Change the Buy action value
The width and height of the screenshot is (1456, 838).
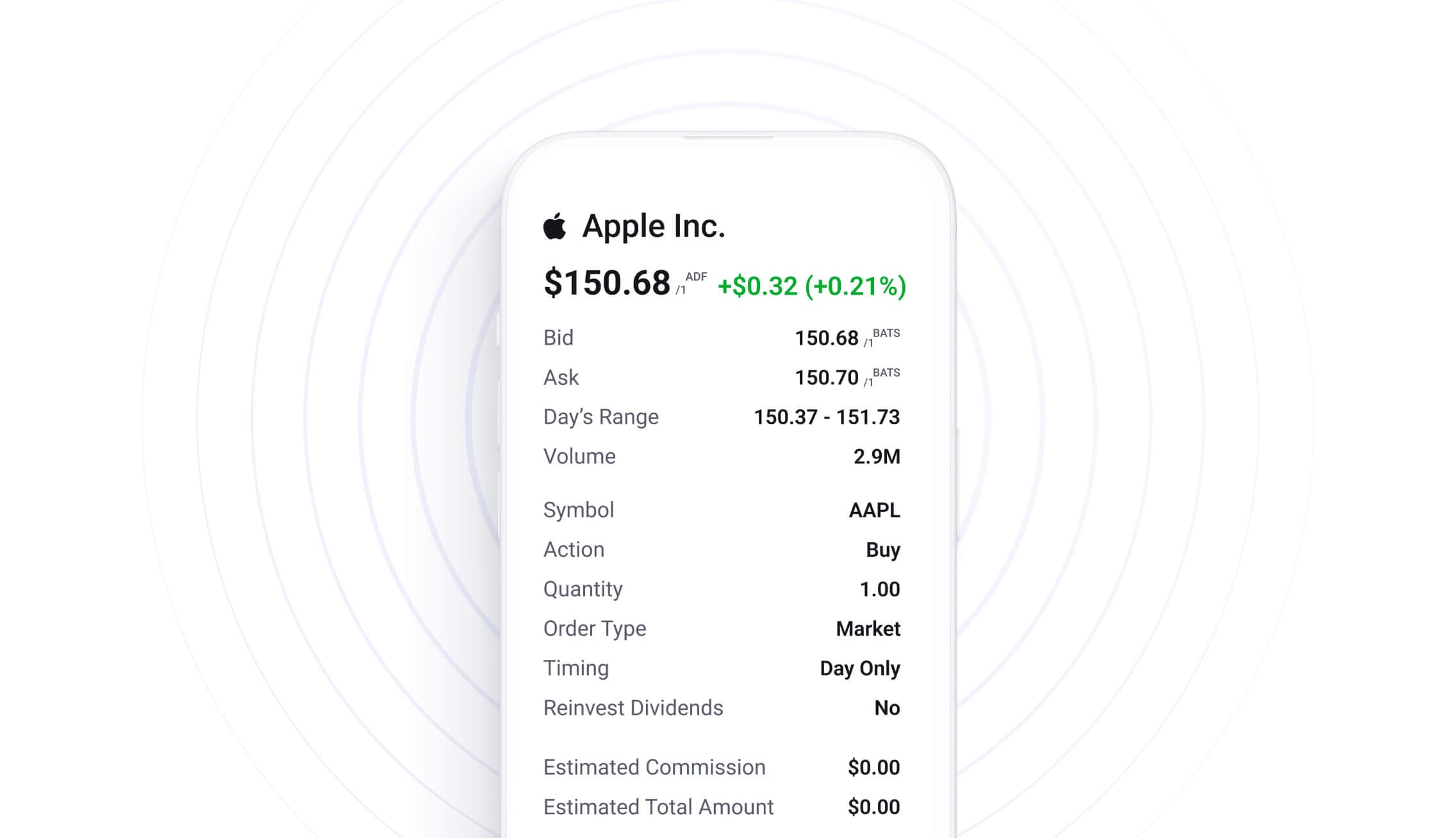882,550
